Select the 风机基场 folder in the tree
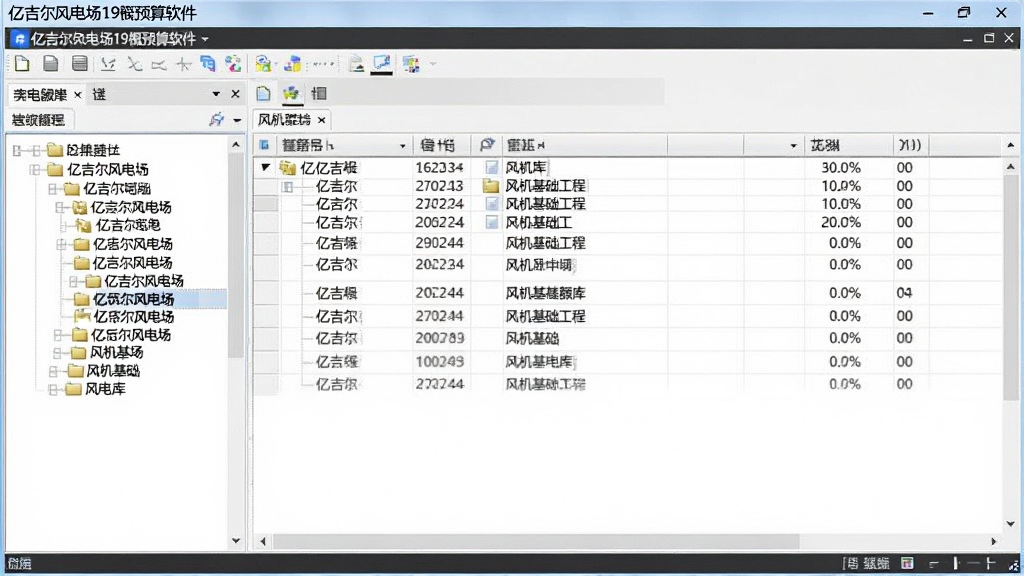 [116, 353]
